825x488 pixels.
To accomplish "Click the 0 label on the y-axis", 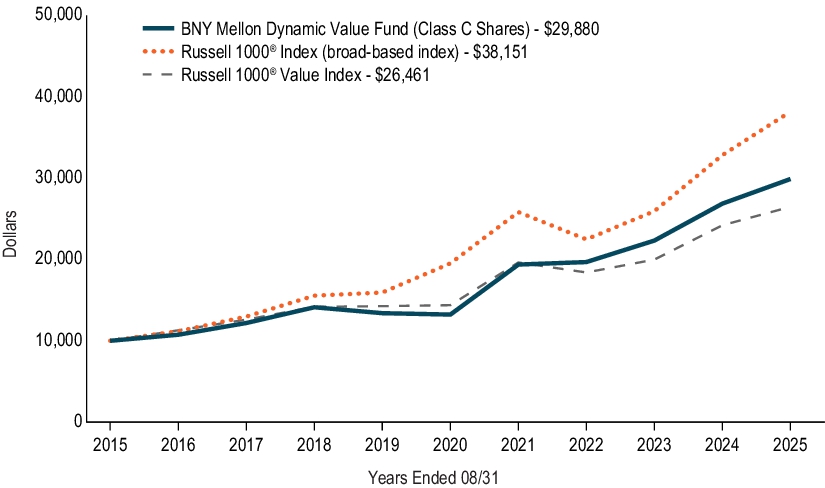I will click(x=73, y=421).
